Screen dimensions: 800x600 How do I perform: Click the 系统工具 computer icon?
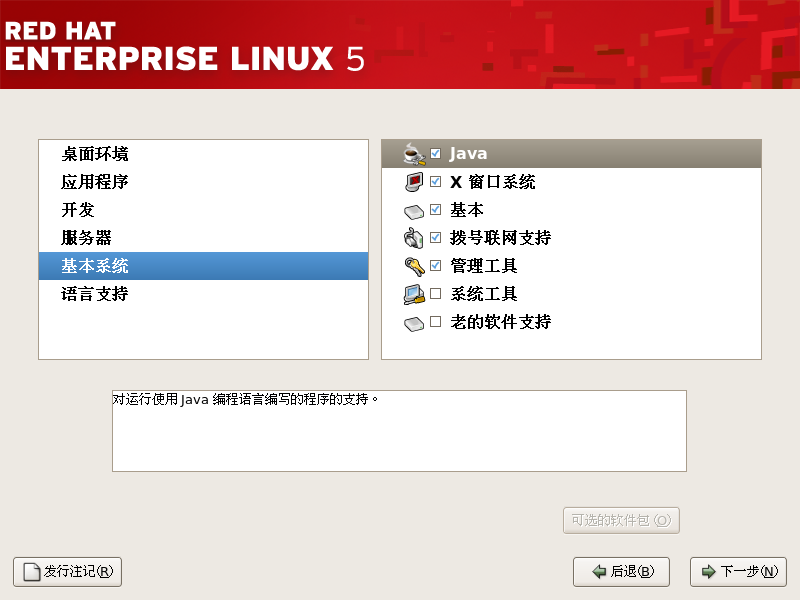414,294
